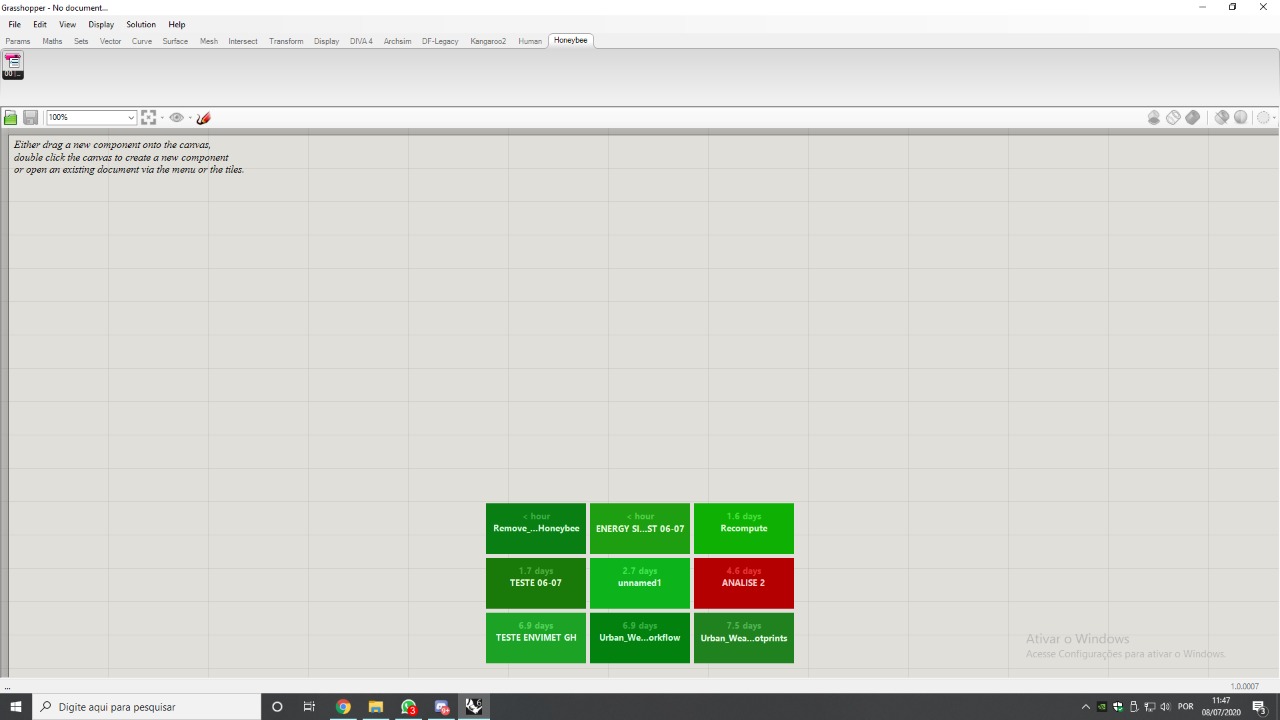Select the Honeybee tab
The width and height of the screenshot is (1280, 720).
[x=571, y=40]
